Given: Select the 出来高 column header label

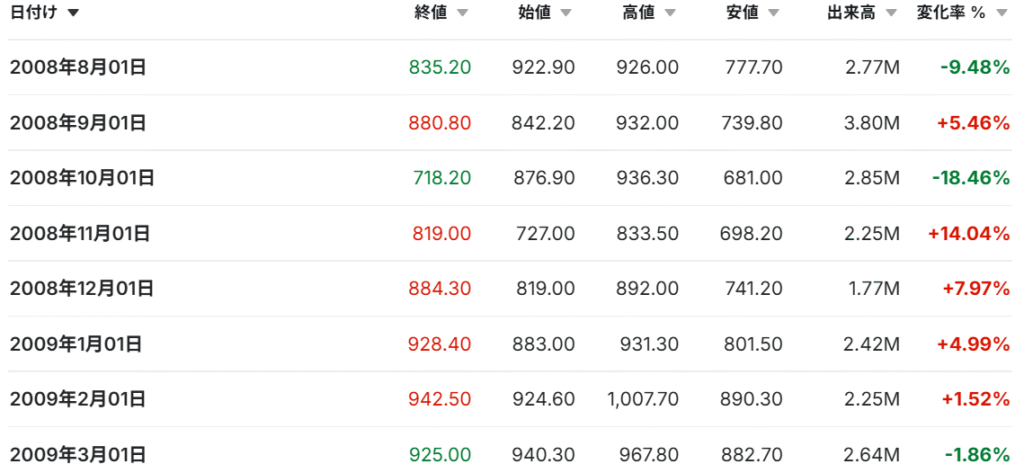Looking at the screenshot, I should coord(853,13).
